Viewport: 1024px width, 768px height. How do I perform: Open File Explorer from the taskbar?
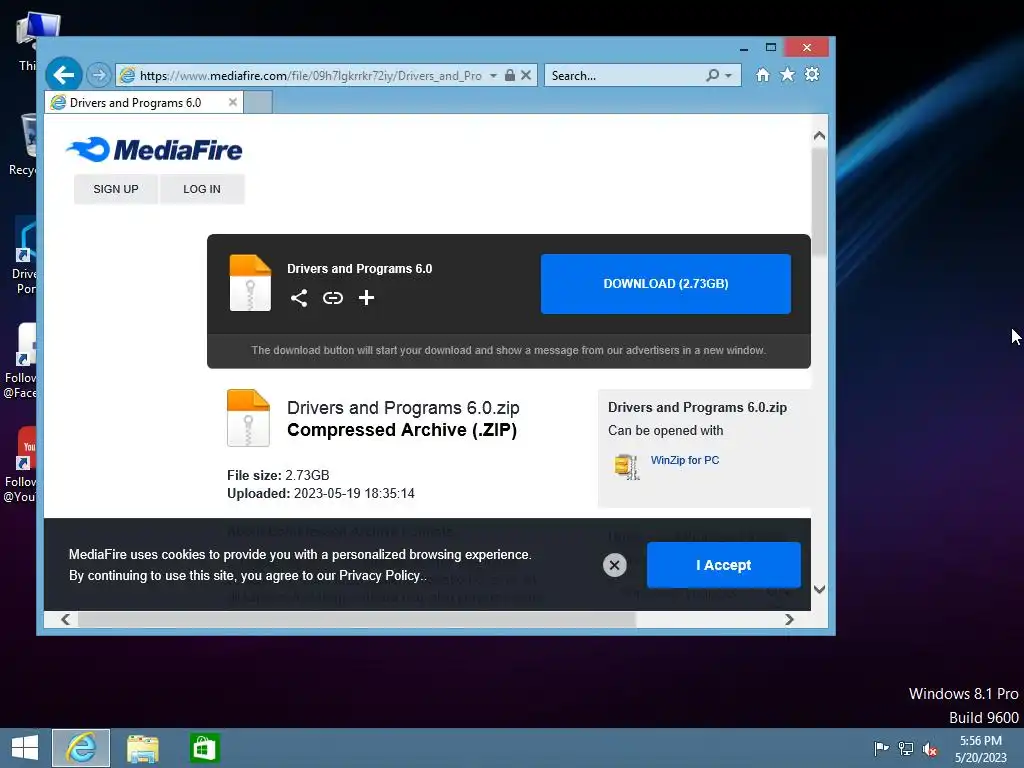(x=143, y=748)
